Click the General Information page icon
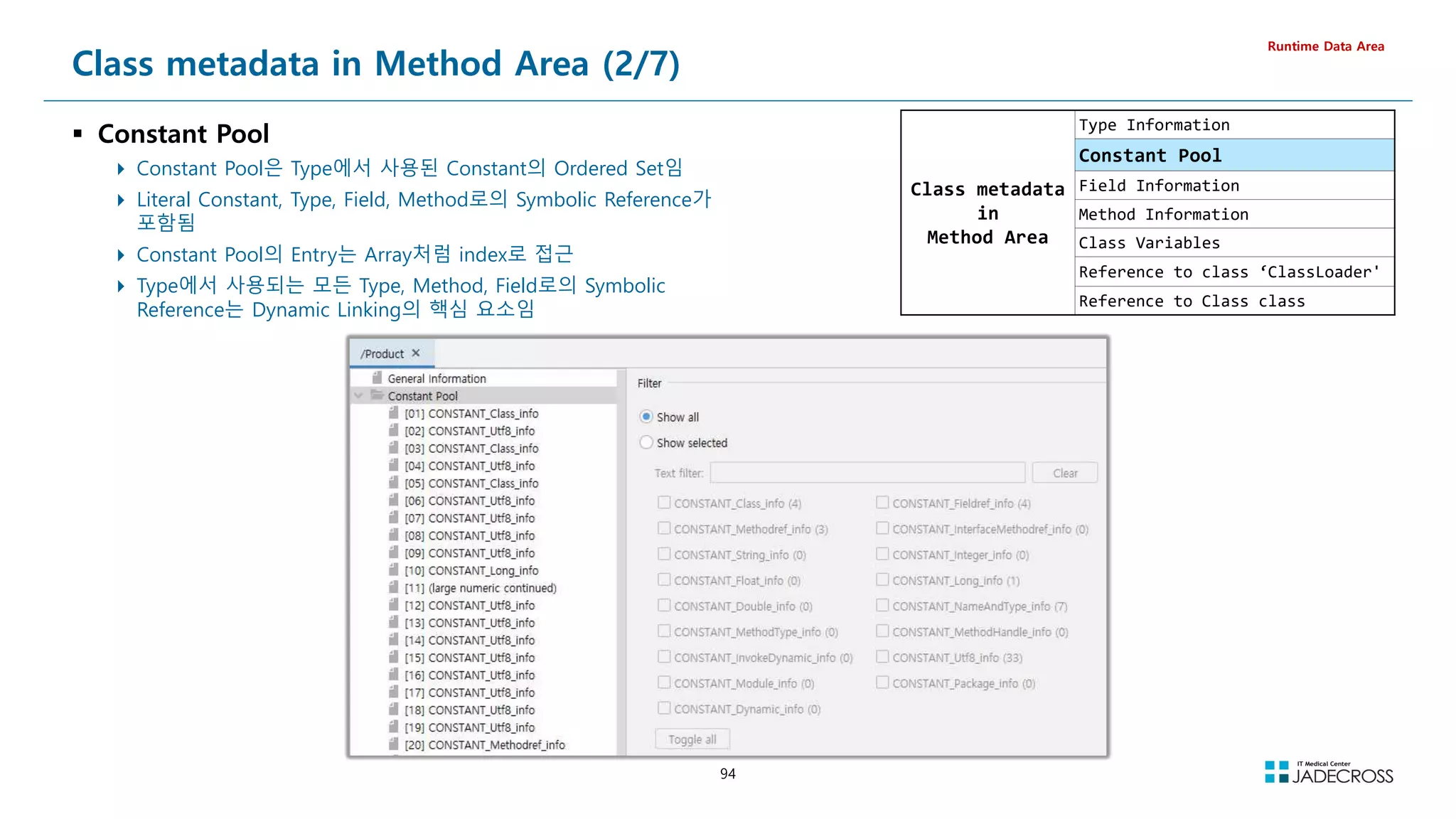Screen dimensions: 1456x819 378,378
